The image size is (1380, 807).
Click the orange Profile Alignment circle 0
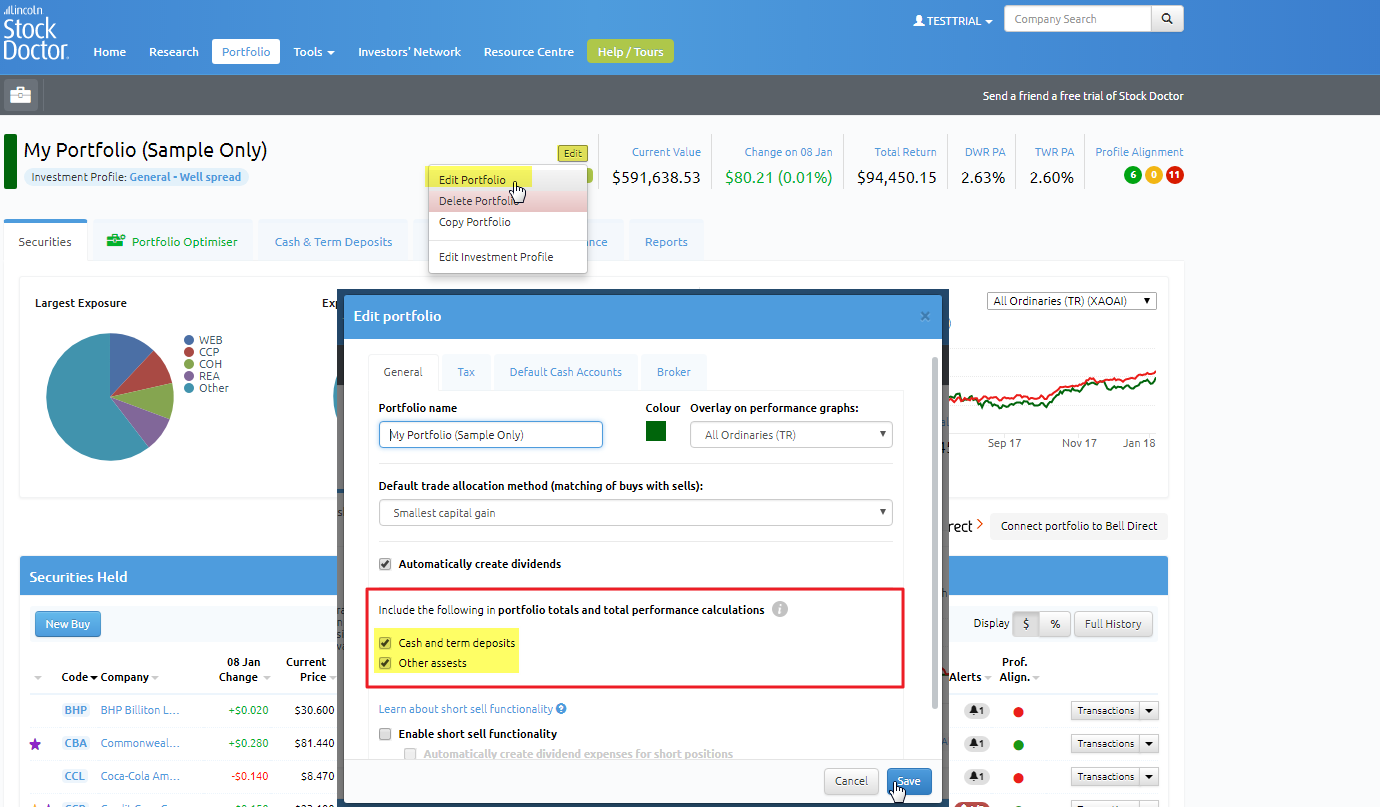1153,176
